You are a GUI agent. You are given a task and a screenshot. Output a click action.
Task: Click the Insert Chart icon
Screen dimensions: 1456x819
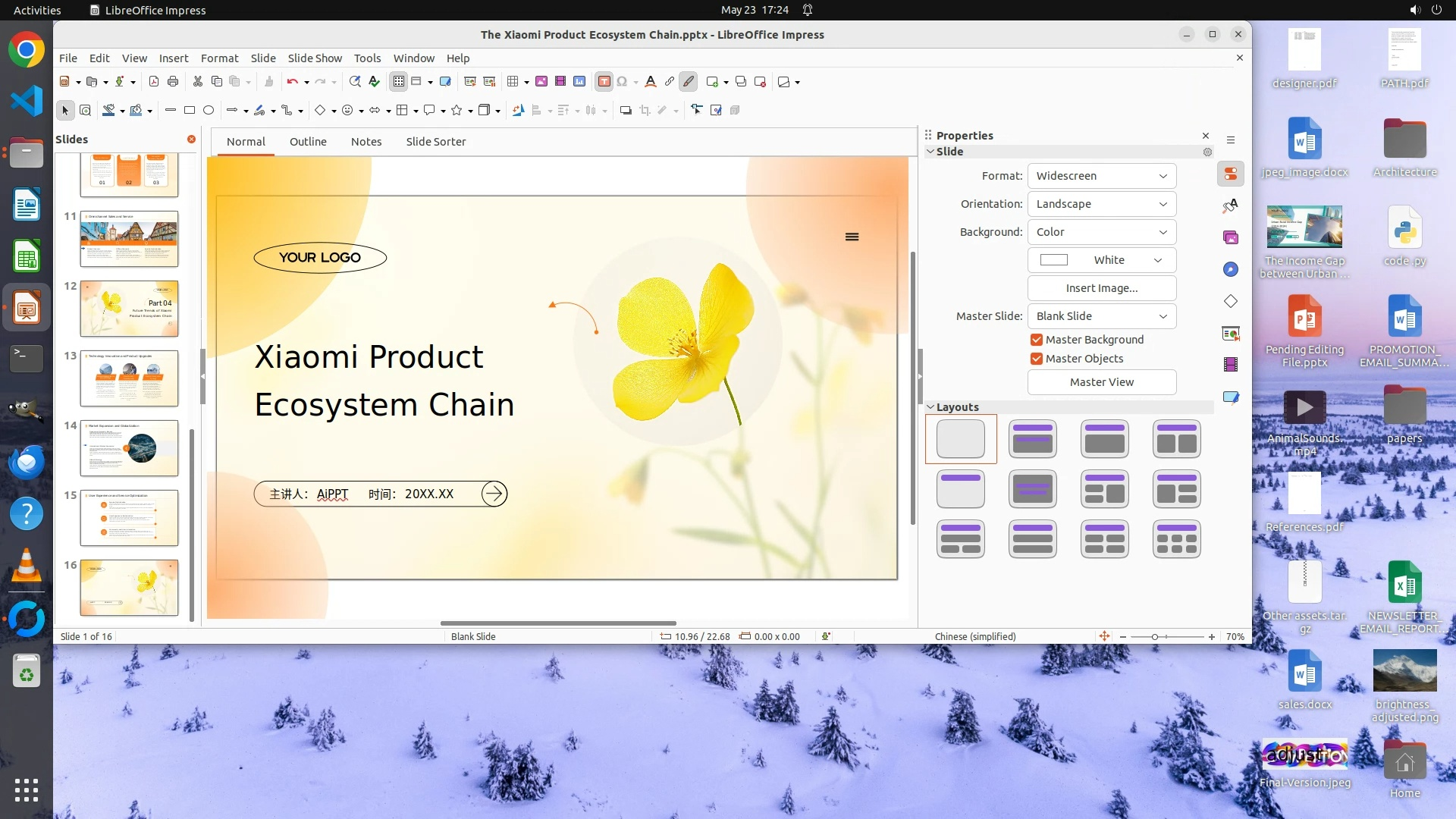[579, 82]
